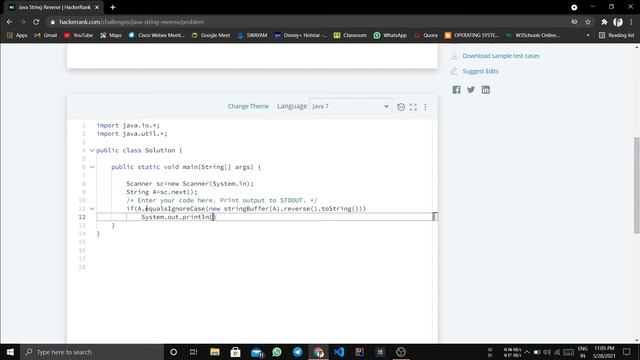Open the WhatsApp bookmark
This screenshot has width=640, height=360.
[x=390, y=36]
